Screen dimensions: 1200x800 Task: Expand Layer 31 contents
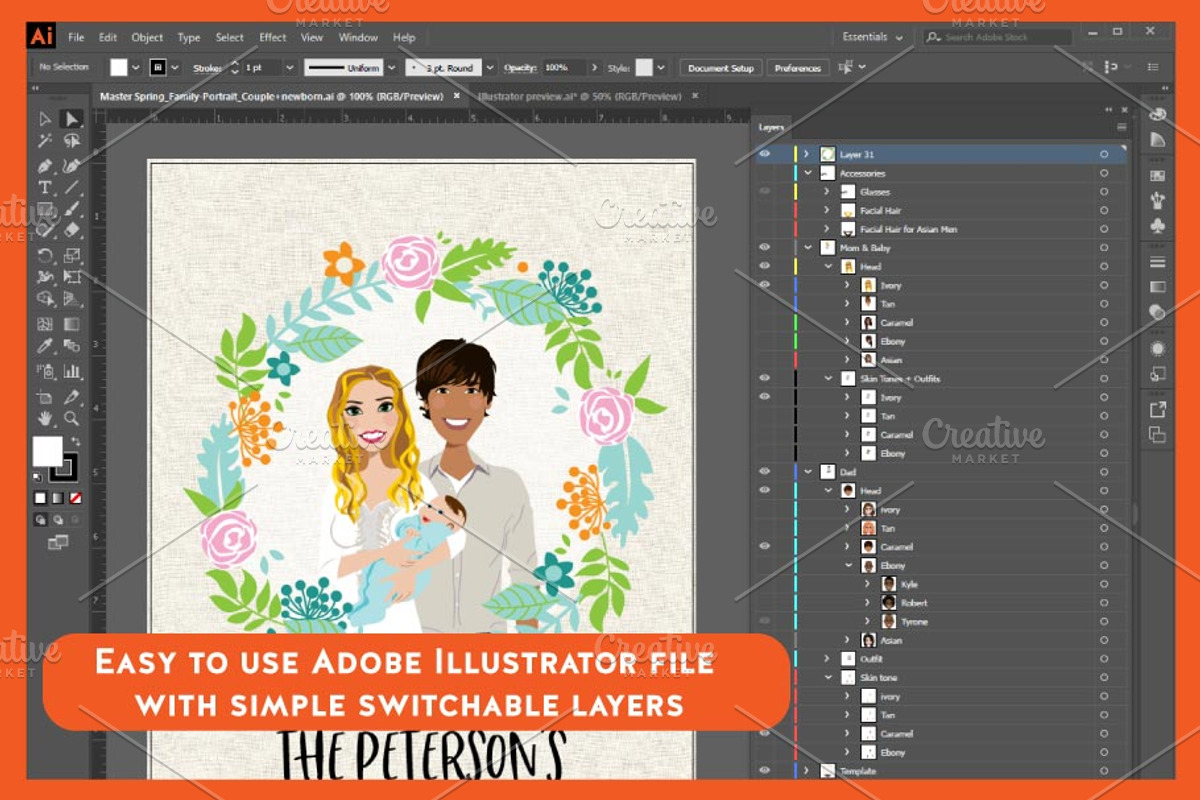coord(807,154)
